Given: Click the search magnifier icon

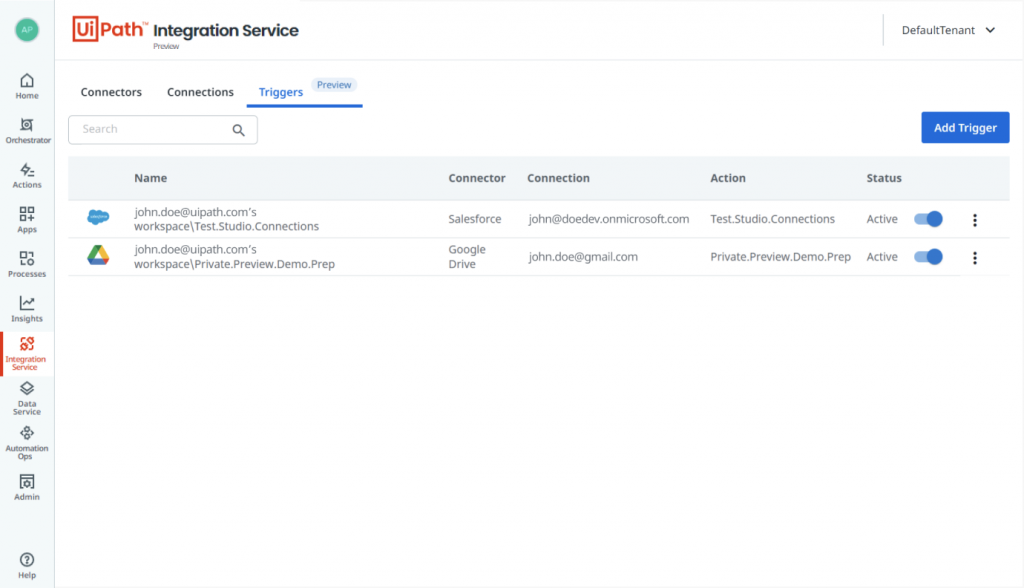Looking at the screenshot, I should tap(238, 130).
